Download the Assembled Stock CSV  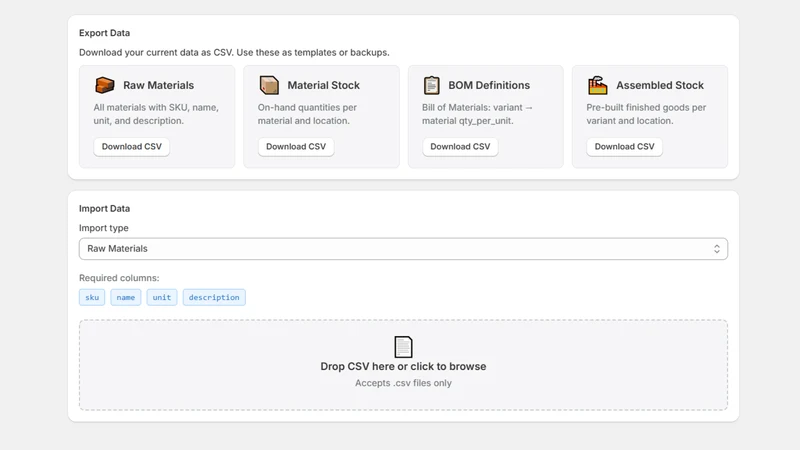point(624,146)
